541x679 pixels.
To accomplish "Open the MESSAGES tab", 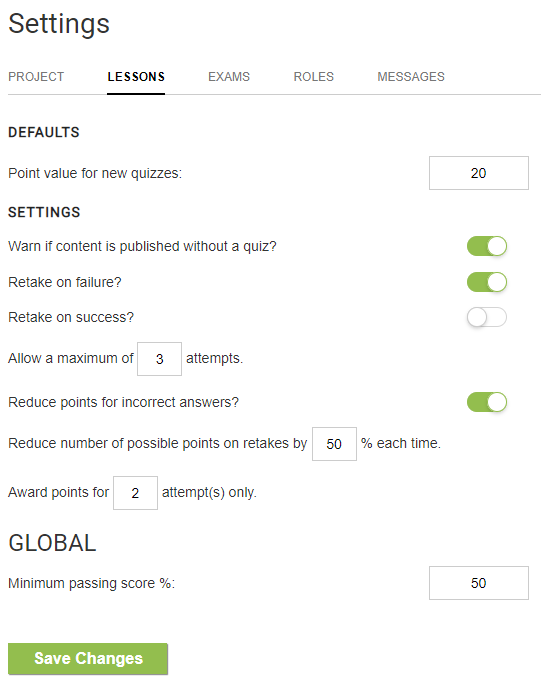I will coord(411,77).
